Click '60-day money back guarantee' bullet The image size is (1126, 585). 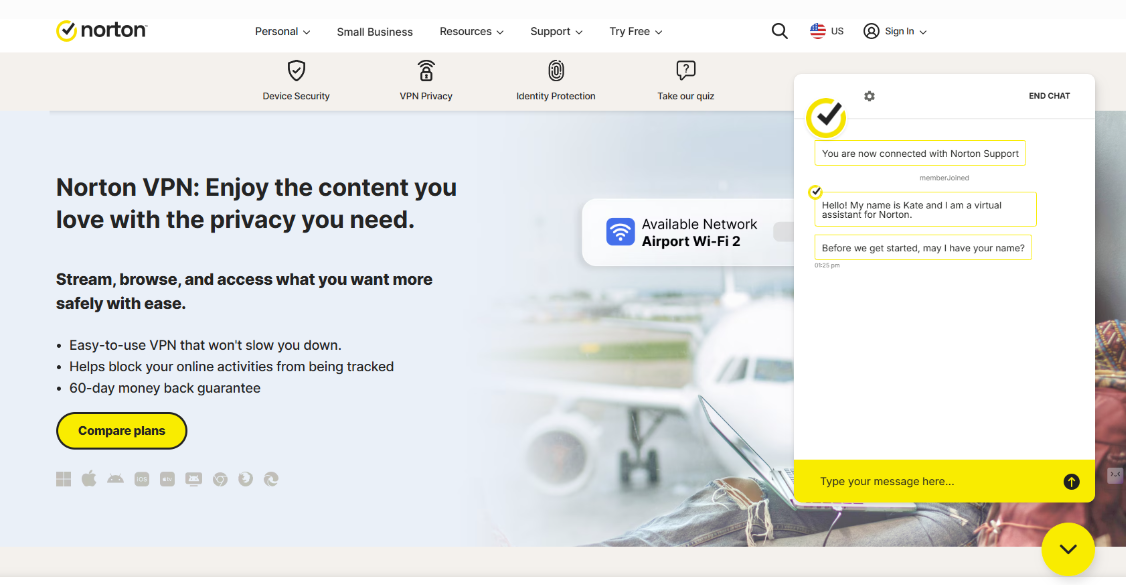point(164,388)
